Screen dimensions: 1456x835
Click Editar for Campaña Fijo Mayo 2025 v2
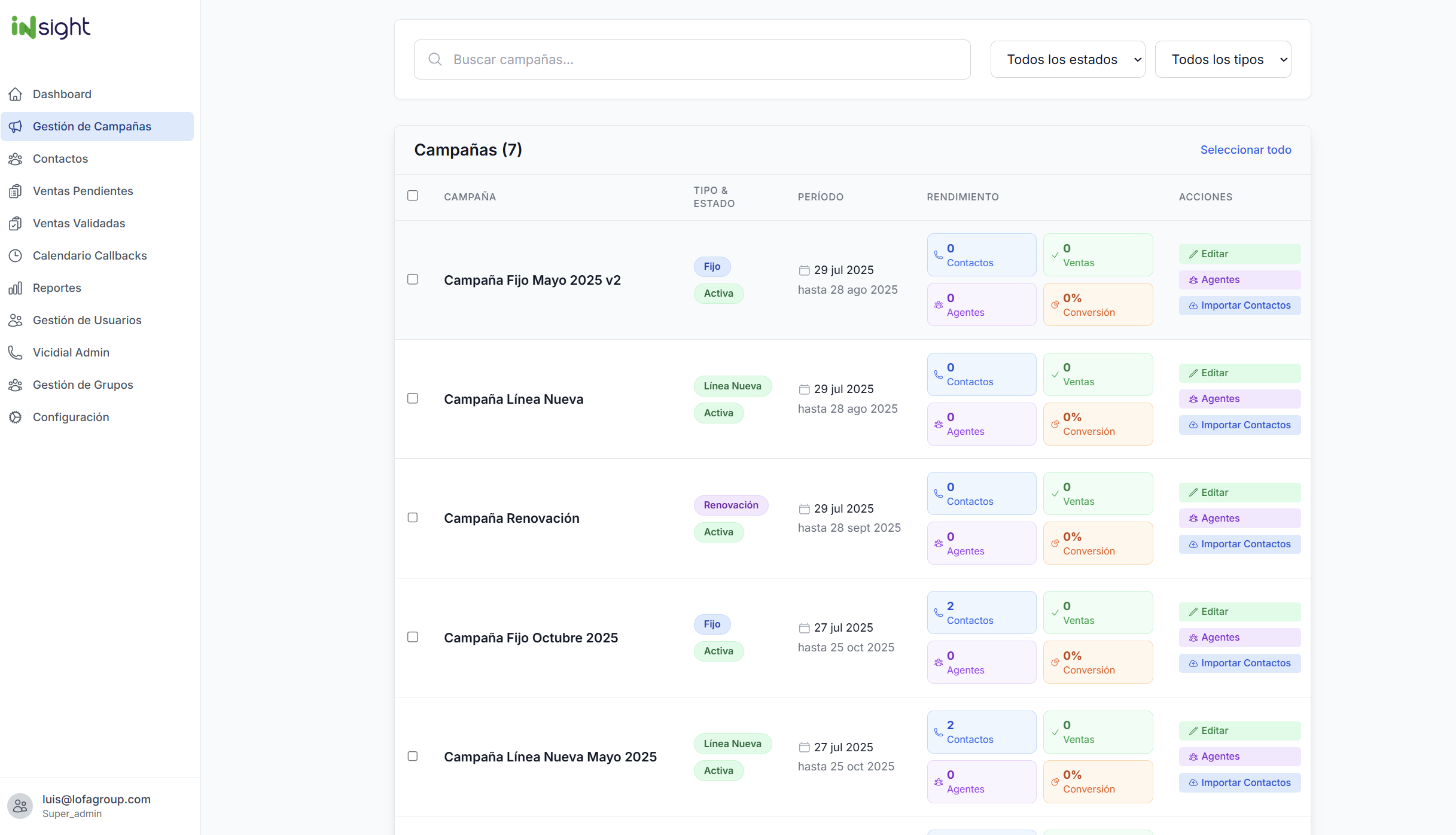click(x=1239, y=254)
